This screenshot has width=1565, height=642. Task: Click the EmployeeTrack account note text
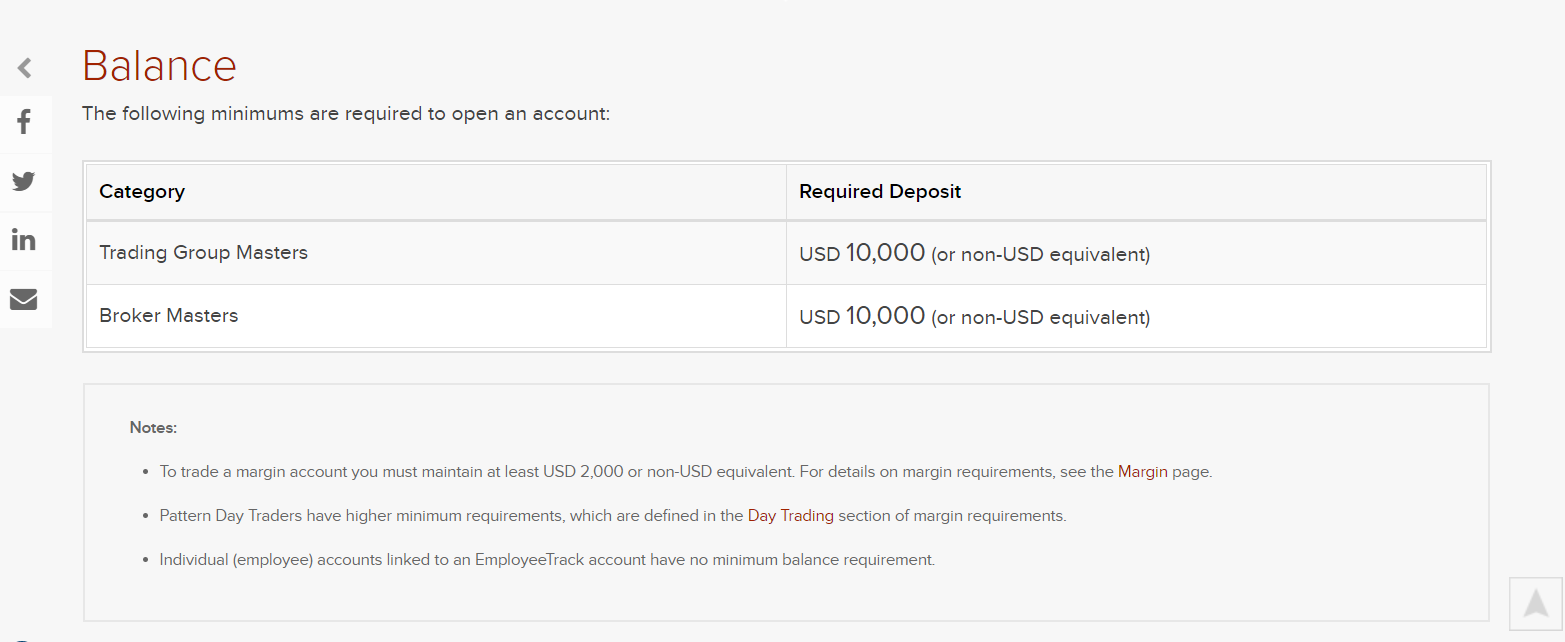pos(547,560)
